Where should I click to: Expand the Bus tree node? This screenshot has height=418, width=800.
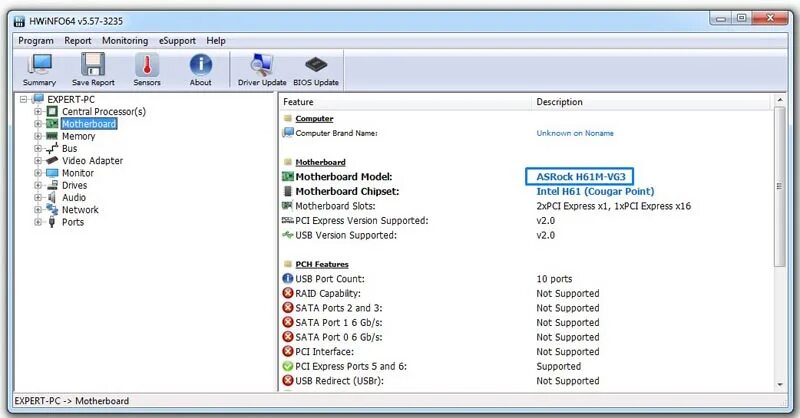[38, 149]
